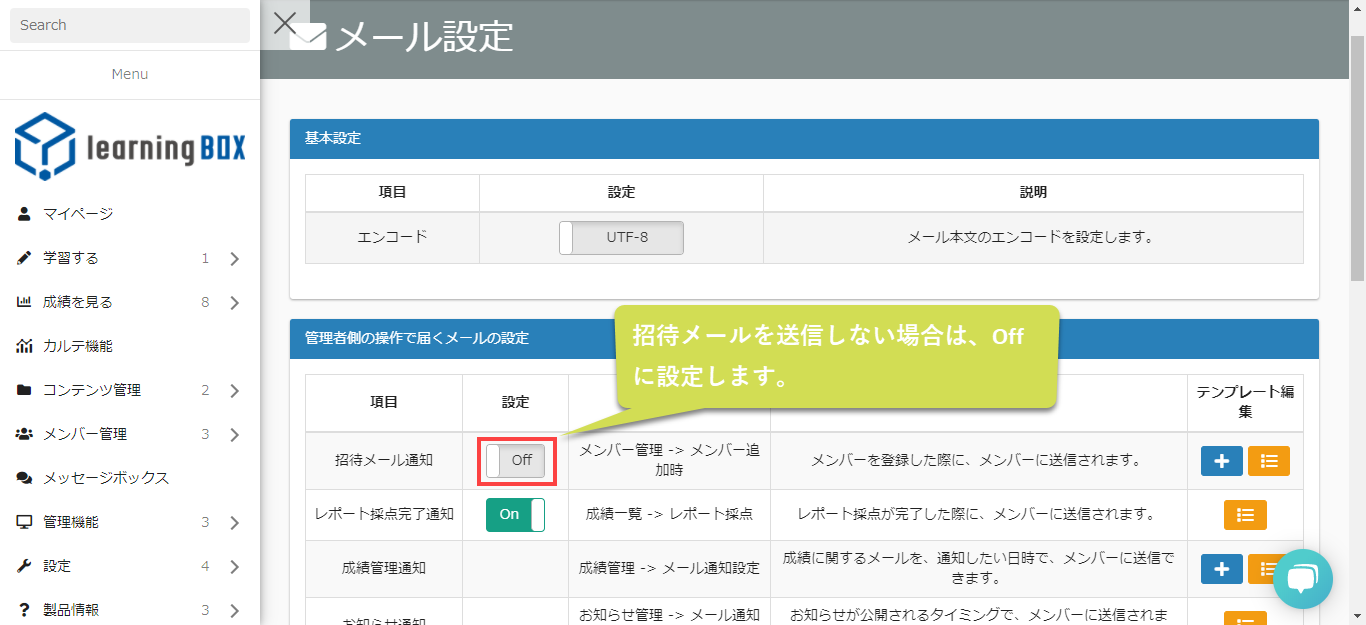Open the chat support bubble
Viewport: 1366px width, 625px height.
pos(1303,579)
